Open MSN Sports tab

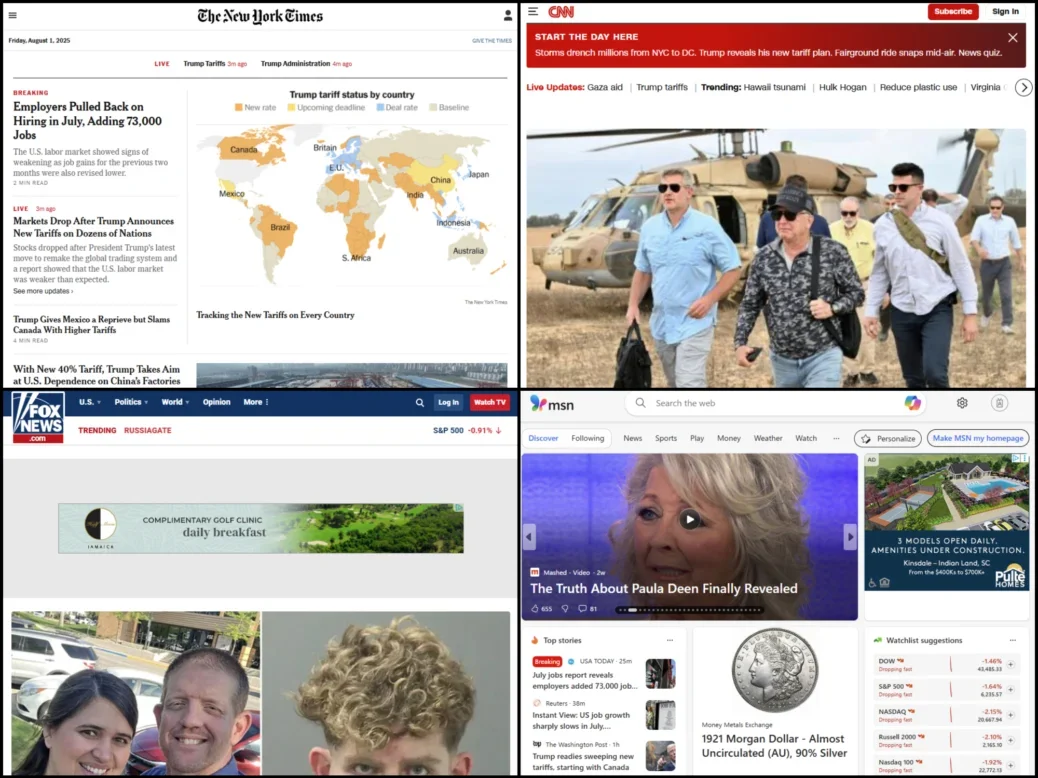click(666, 438)
